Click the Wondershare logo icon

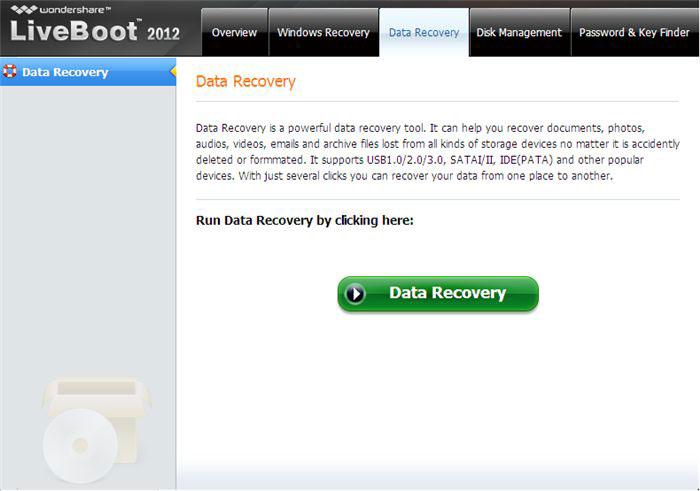(x=24, y=9)
